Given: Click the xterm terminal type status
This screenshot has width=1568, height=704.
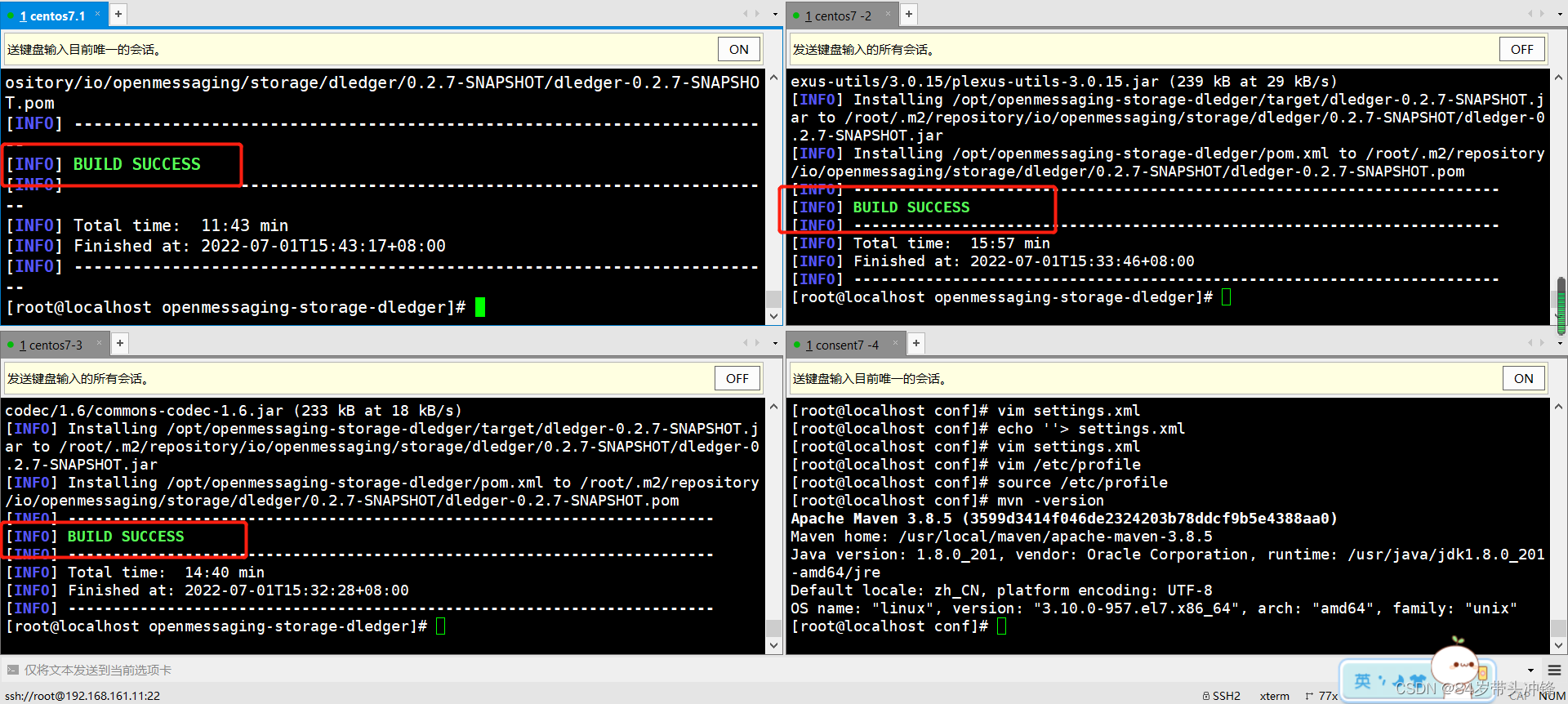Looking at the screenshot, I should (x=1274, y=696).
